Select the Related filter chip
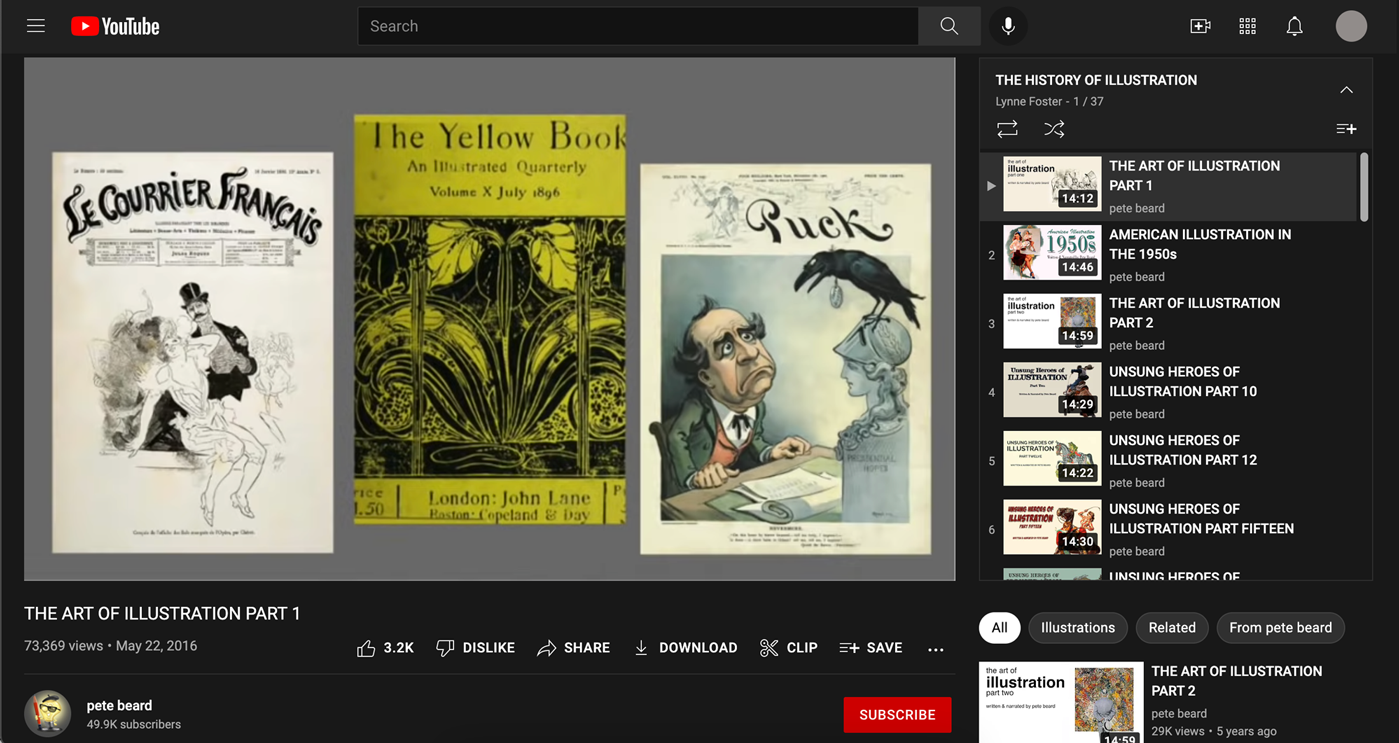The height and width of the screenshot is (743, 1399). click(1172, 628)
